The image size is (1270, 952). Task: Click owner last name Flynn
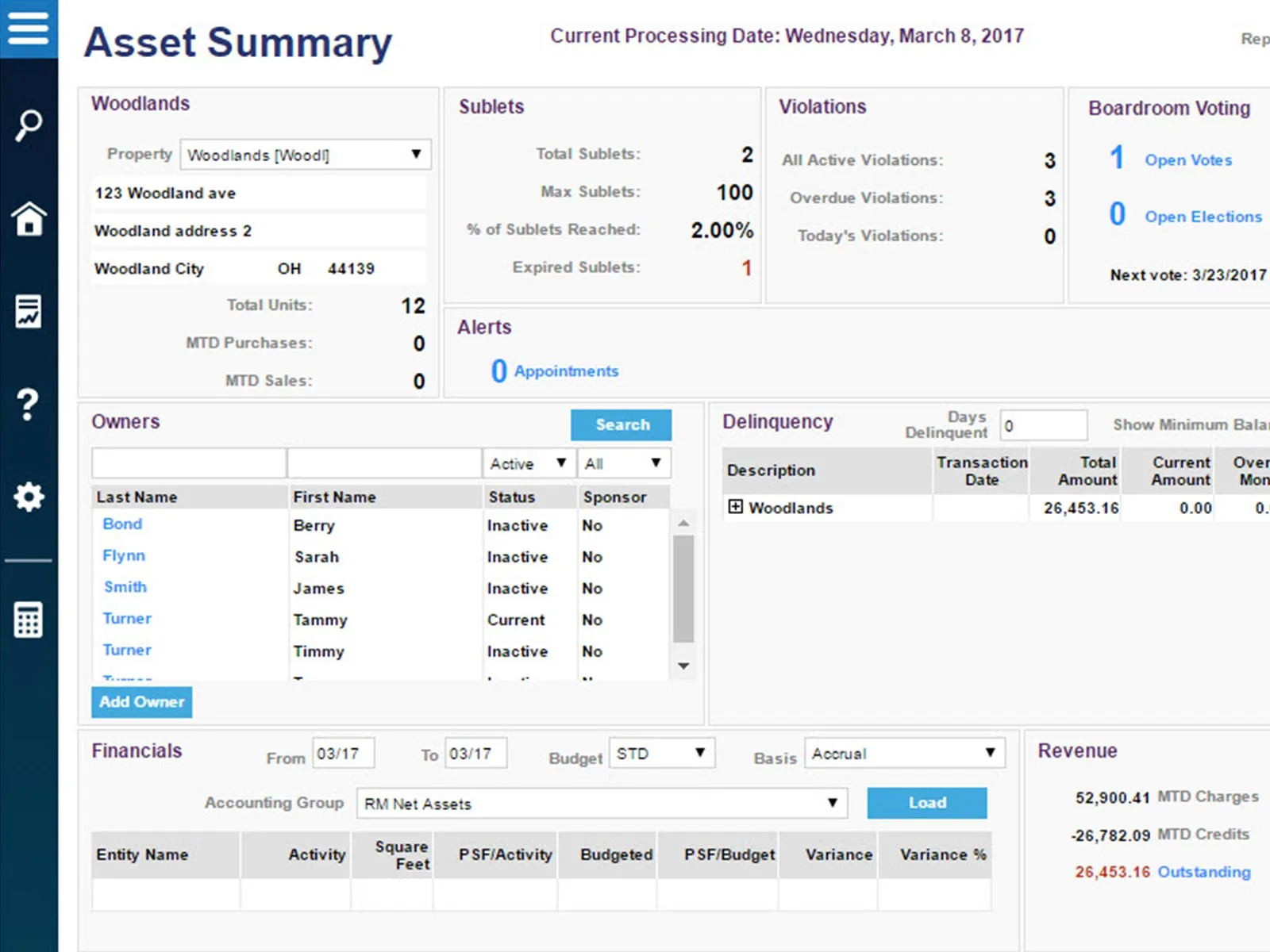click(124, 556)
